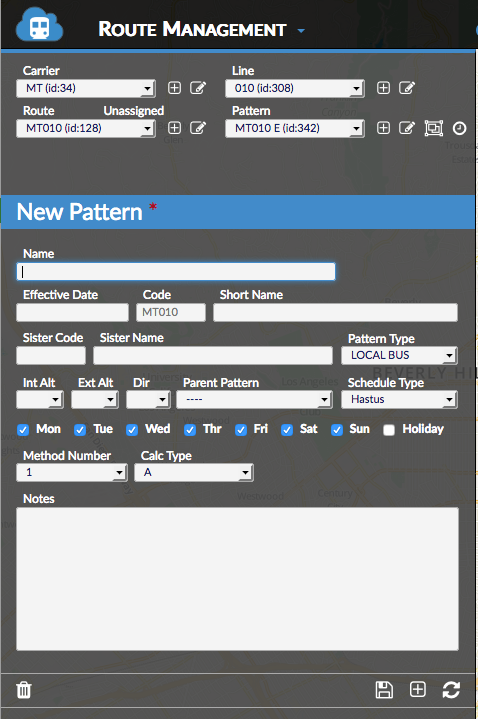
Task: Click the Pattern clock schedule icon
Action: pos(459,128)
